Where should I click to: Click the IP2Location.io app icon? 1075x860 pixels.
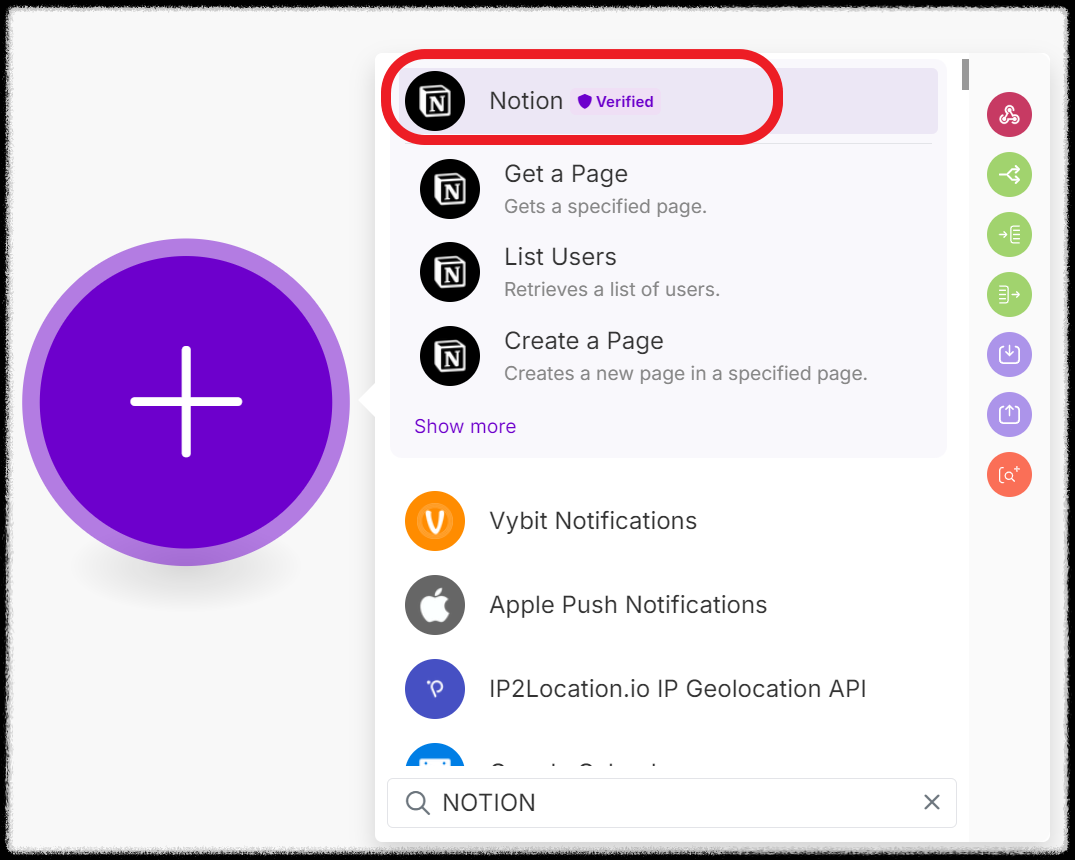coord(435,689)
